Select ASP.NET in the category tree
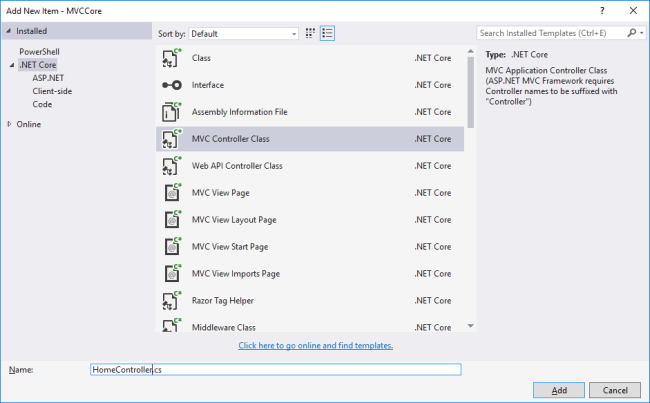The height and width of the screenshot is (403, 650). 46,77
